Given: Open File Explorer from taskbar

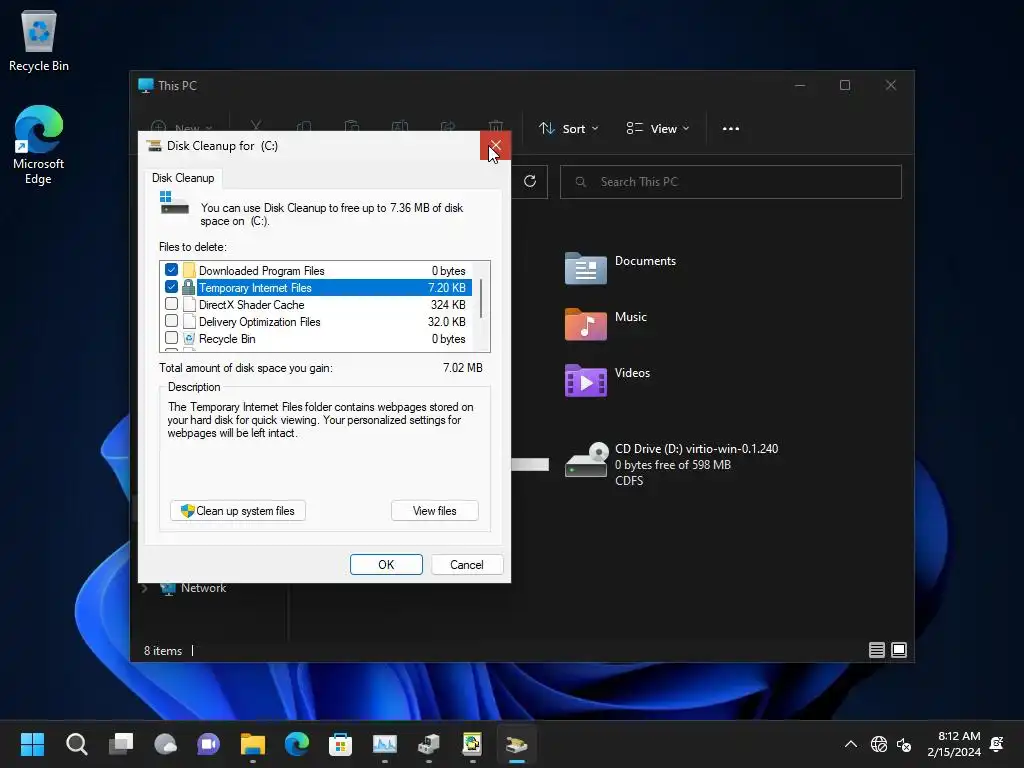Looking at the screenshot, I should point(253,744).
